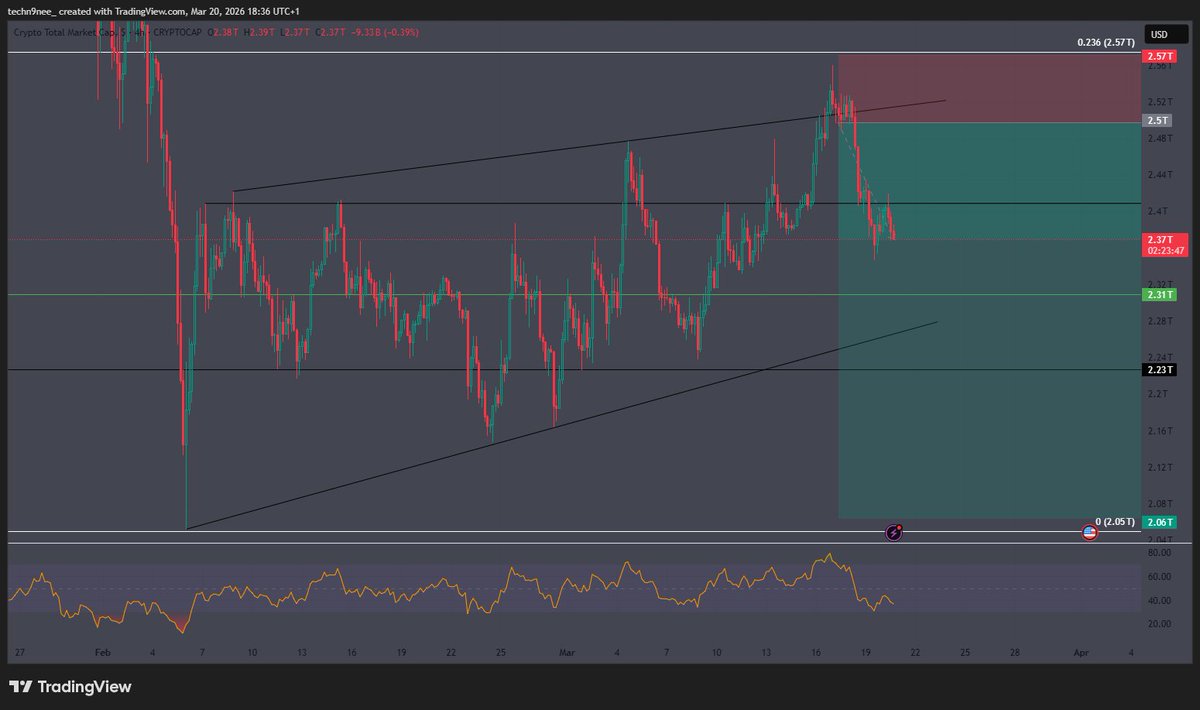
Task: Click the 60.00 RSI scale value
Action: coord(1159,576)
